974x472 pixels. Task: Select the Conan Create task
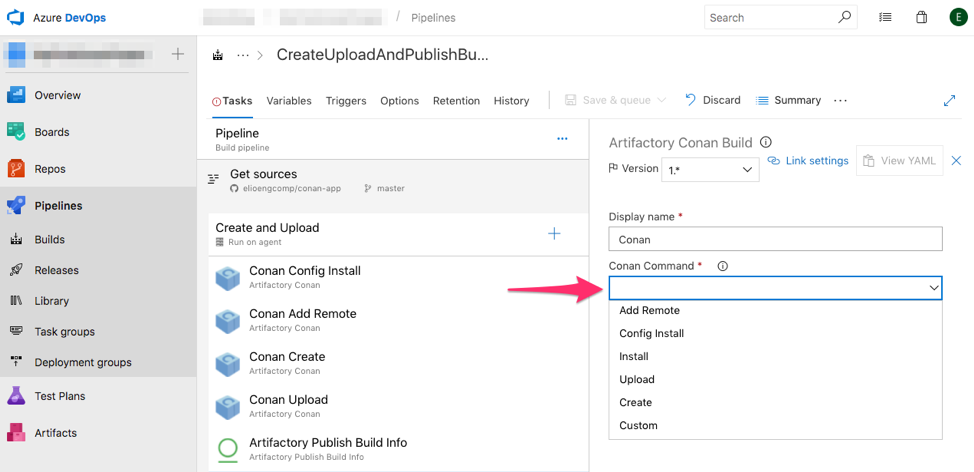pyautogui.click(x=287, y=363)
